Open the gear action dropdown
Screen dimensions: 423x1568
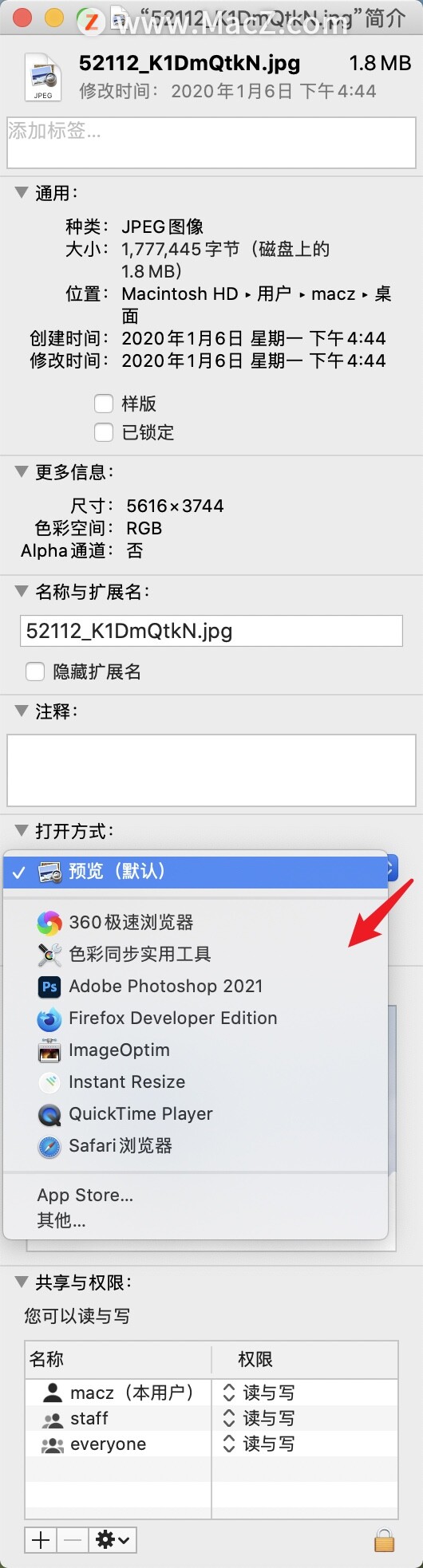coord(113,1540)
